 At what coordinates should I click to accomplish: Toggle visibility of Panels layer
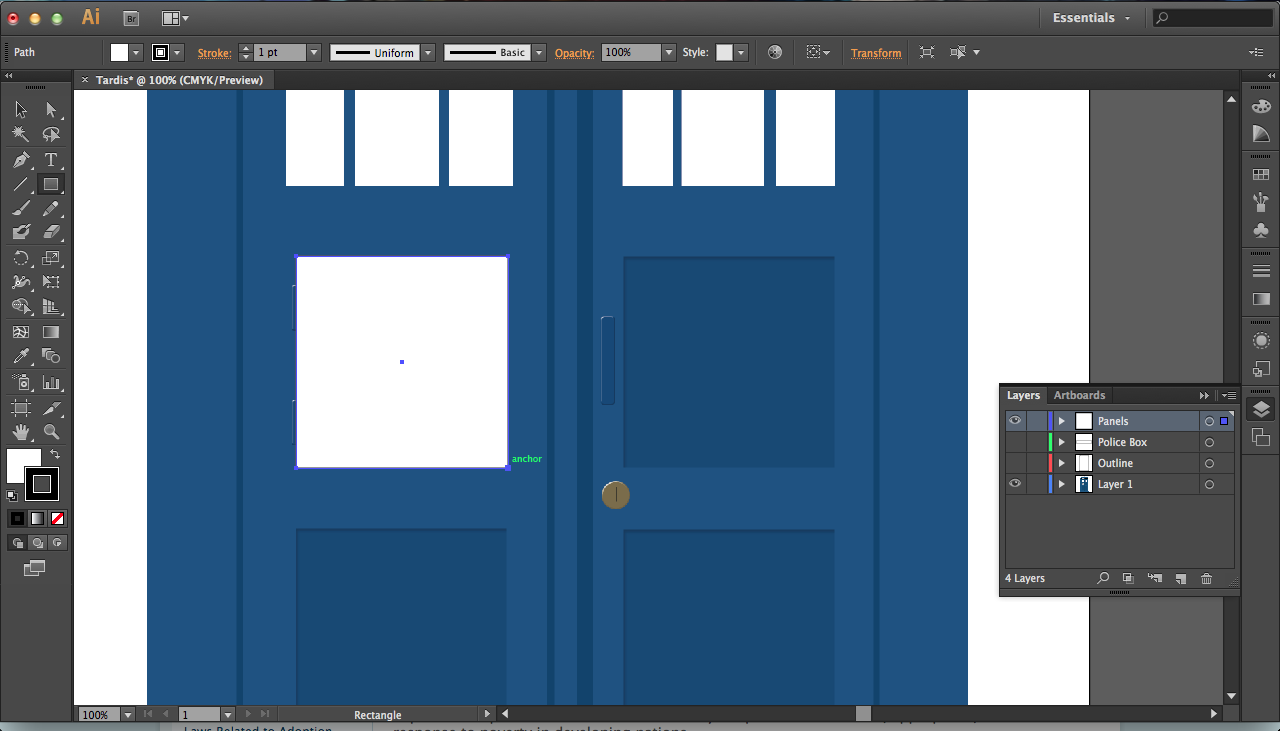click(1015, 421)
